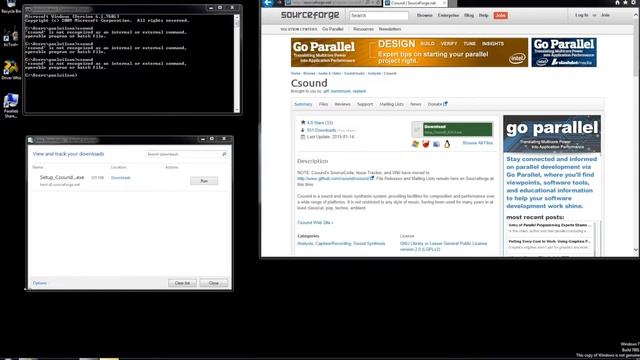
Task: Click the Downloads location link
Action: [x=120, y=178]
